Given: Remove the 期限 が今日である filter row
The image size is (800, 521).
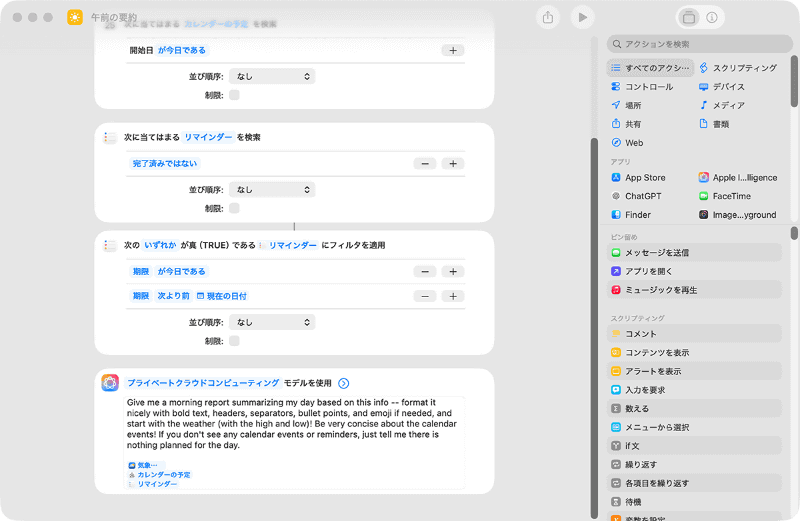Looking at the screenshot, I should tap(424, 271).
